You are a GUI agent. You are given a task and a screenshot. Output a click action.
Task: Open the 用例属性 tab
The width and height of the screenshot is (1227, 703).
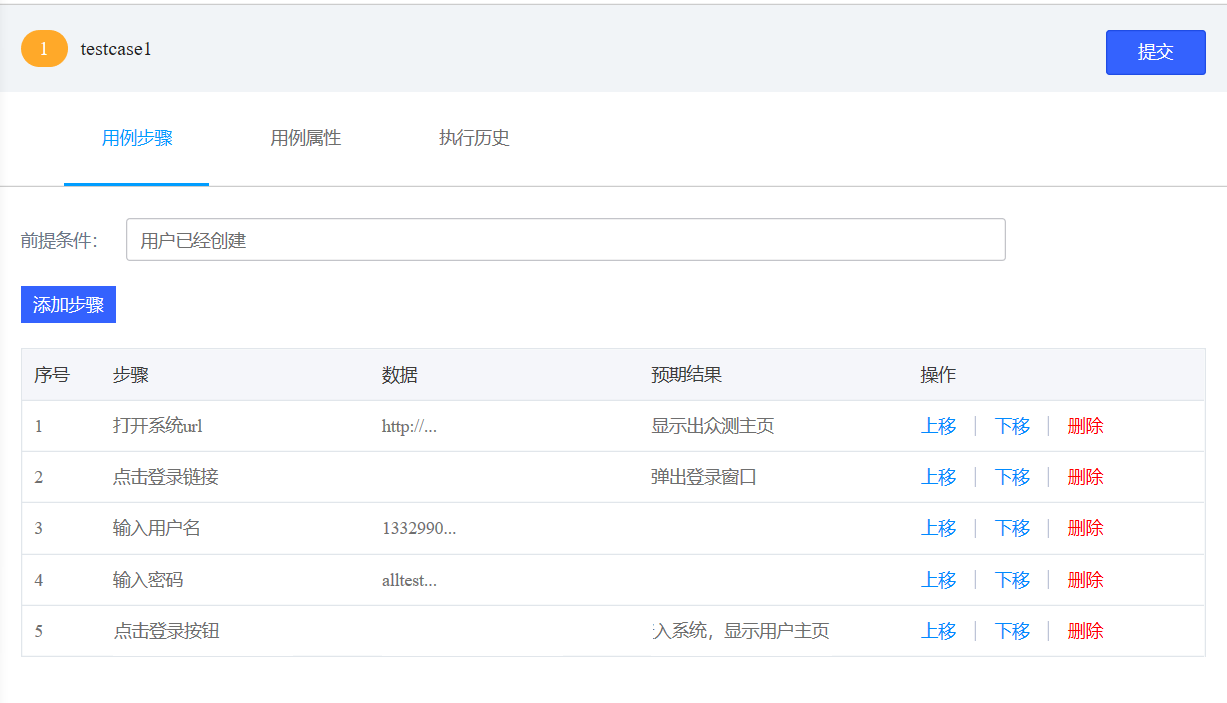click(x=306, y=138)
